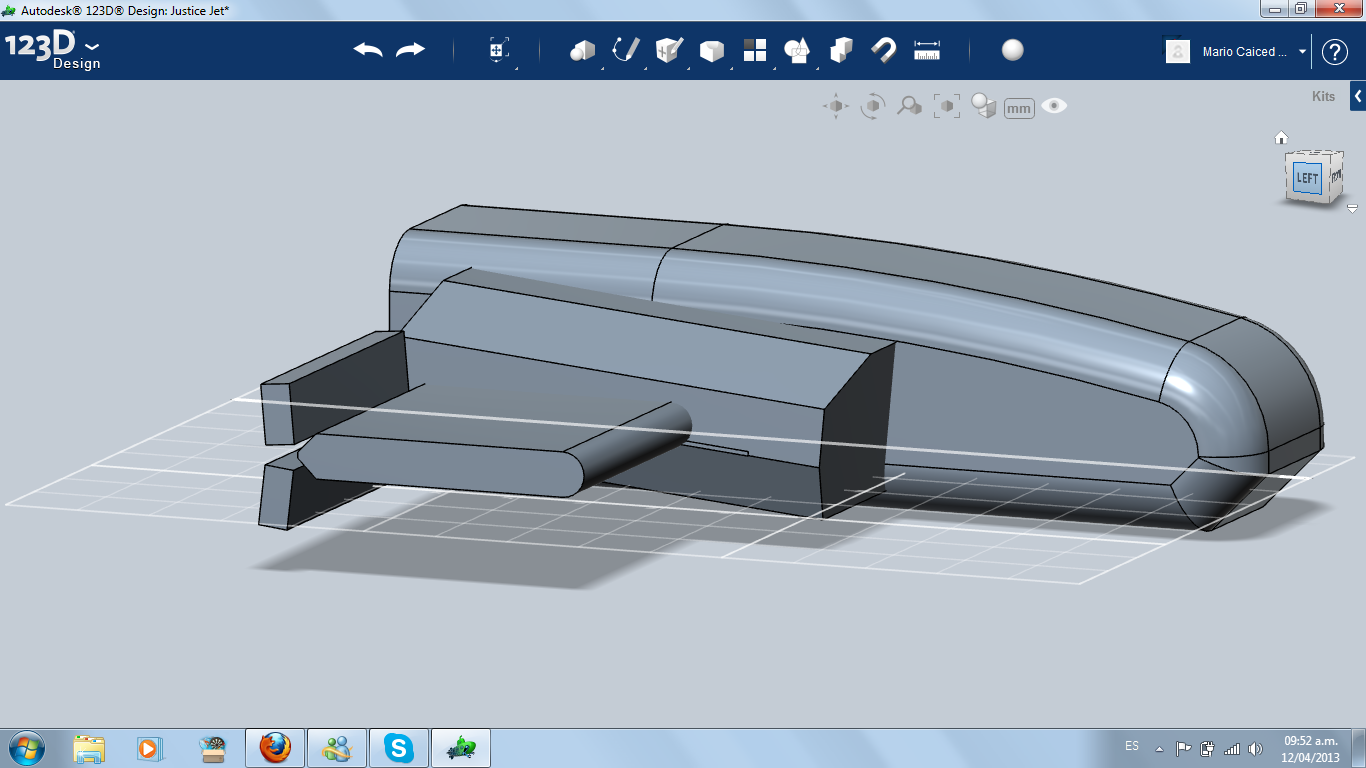Image resolution: width=1366 pixels, height=768 pixels.
Task: Minimize the 123D Design window
Action: 1272,9
